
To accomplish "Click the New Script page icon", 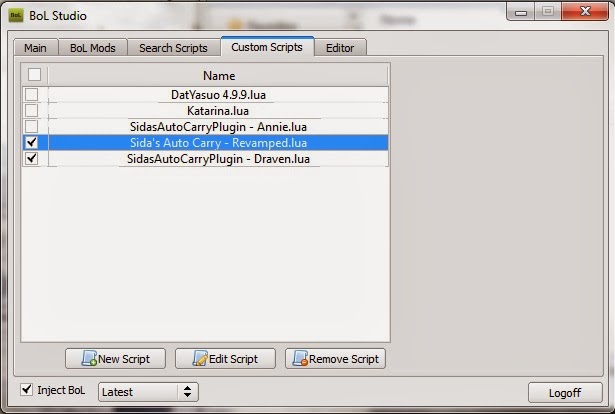I will 89,358.
